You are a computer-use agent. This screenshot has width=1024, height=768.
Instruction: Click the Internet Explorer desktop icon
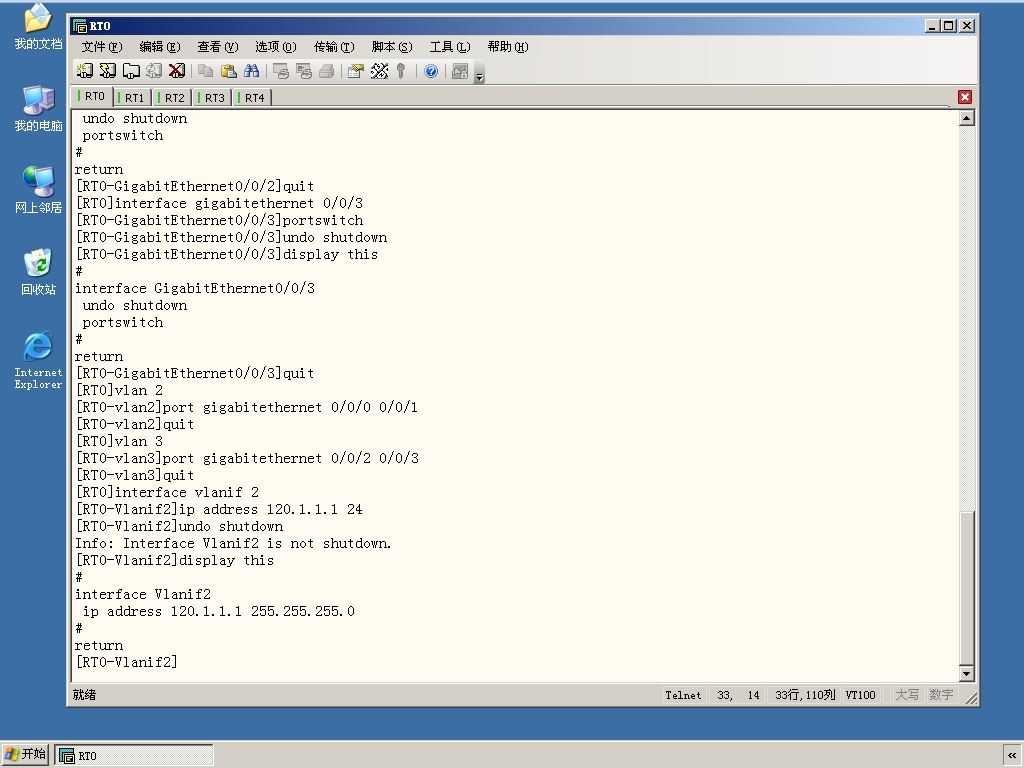click(38, 360)
